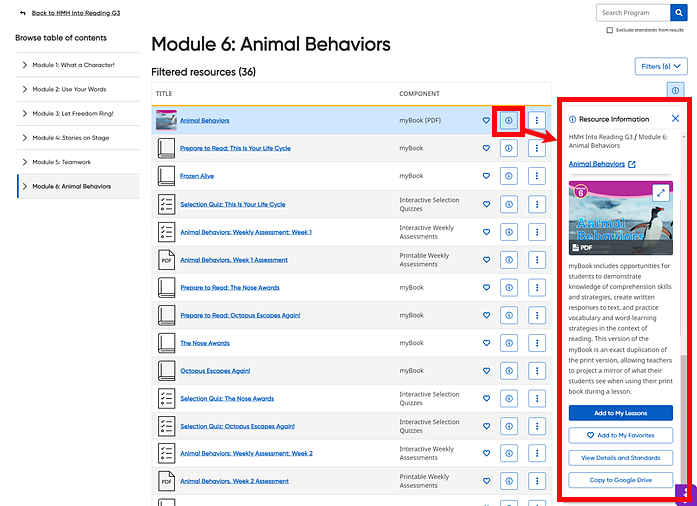Viewport: 697px width, 506px height.
Task: Open The Nose Awards title link
Action: click(x=205, y=343)
